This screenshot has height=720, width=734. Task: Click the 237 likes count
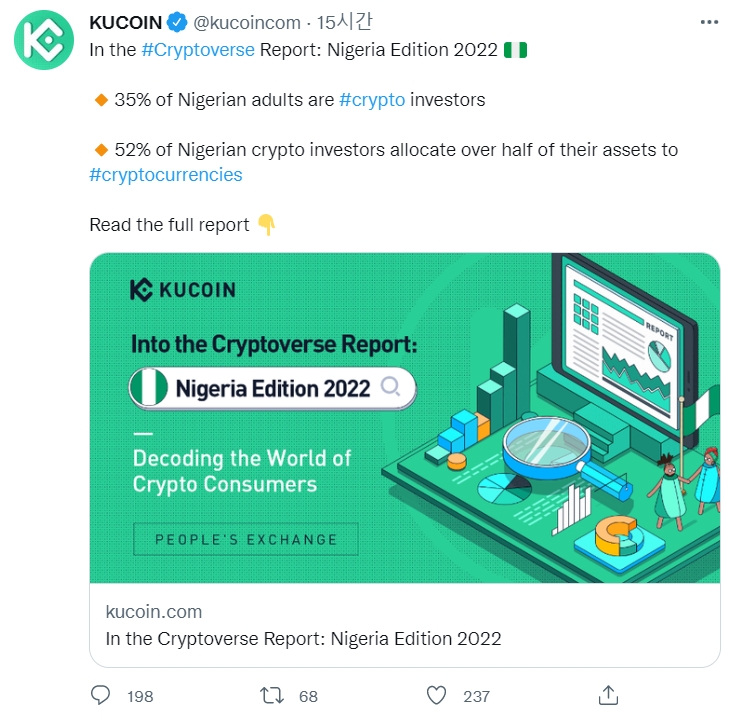tap(478, 696)
